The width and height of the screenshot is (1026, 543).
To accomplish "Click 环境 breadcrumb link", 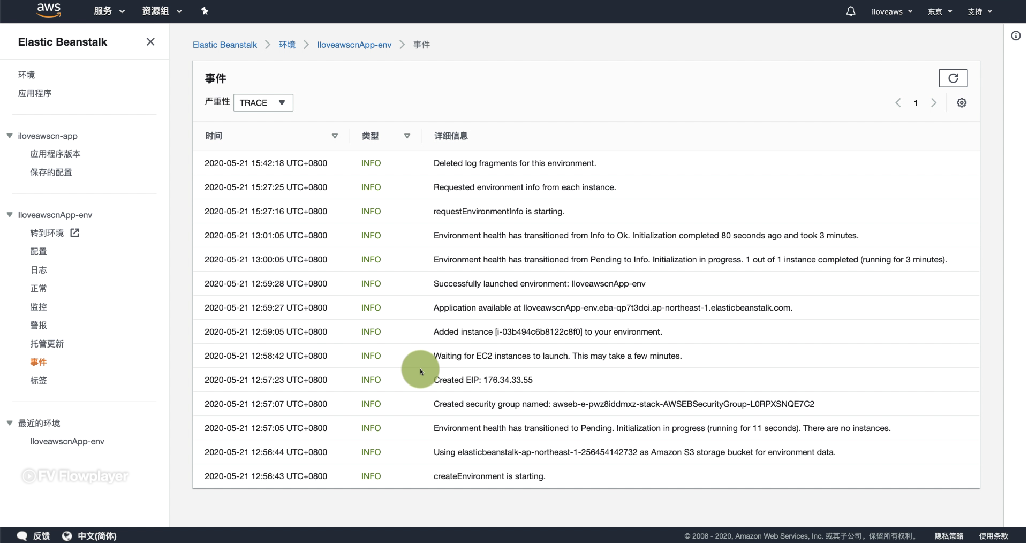I will pos(287,44).
